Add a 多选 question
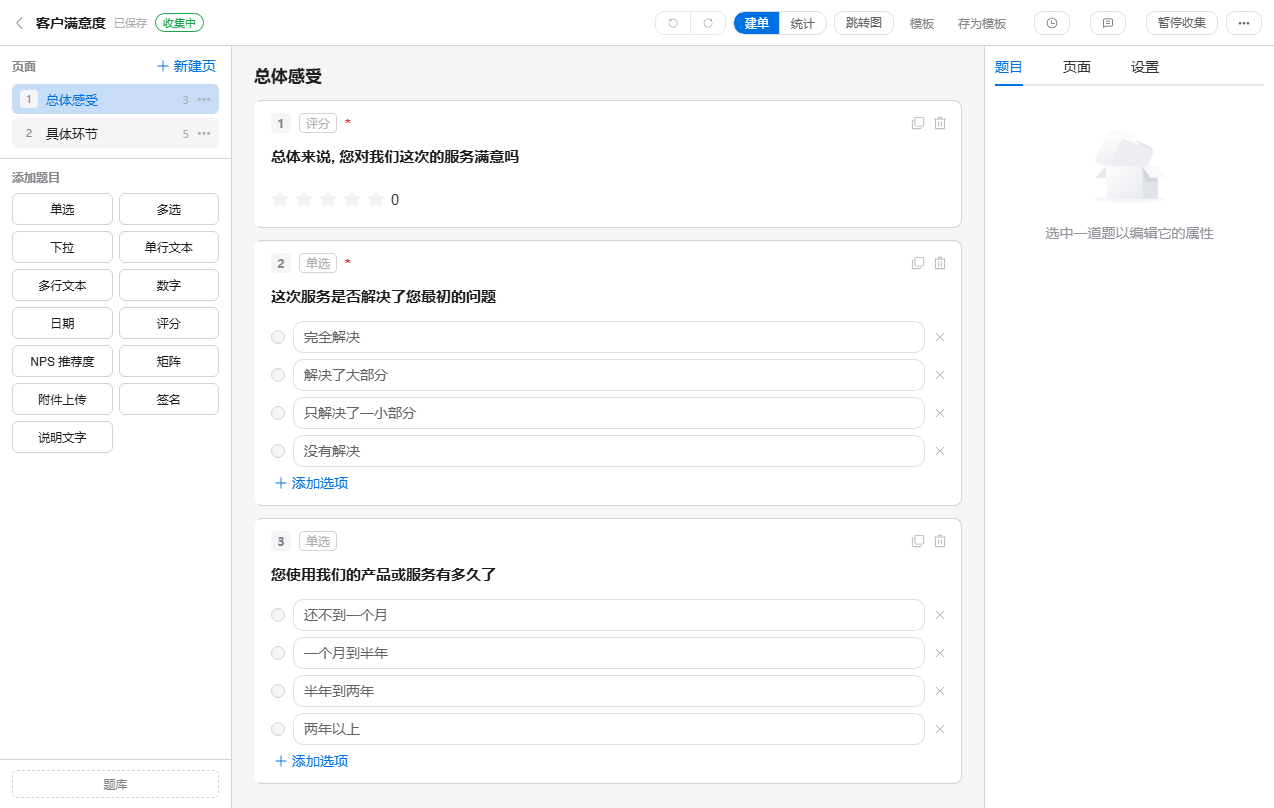 tap(169, 209)
